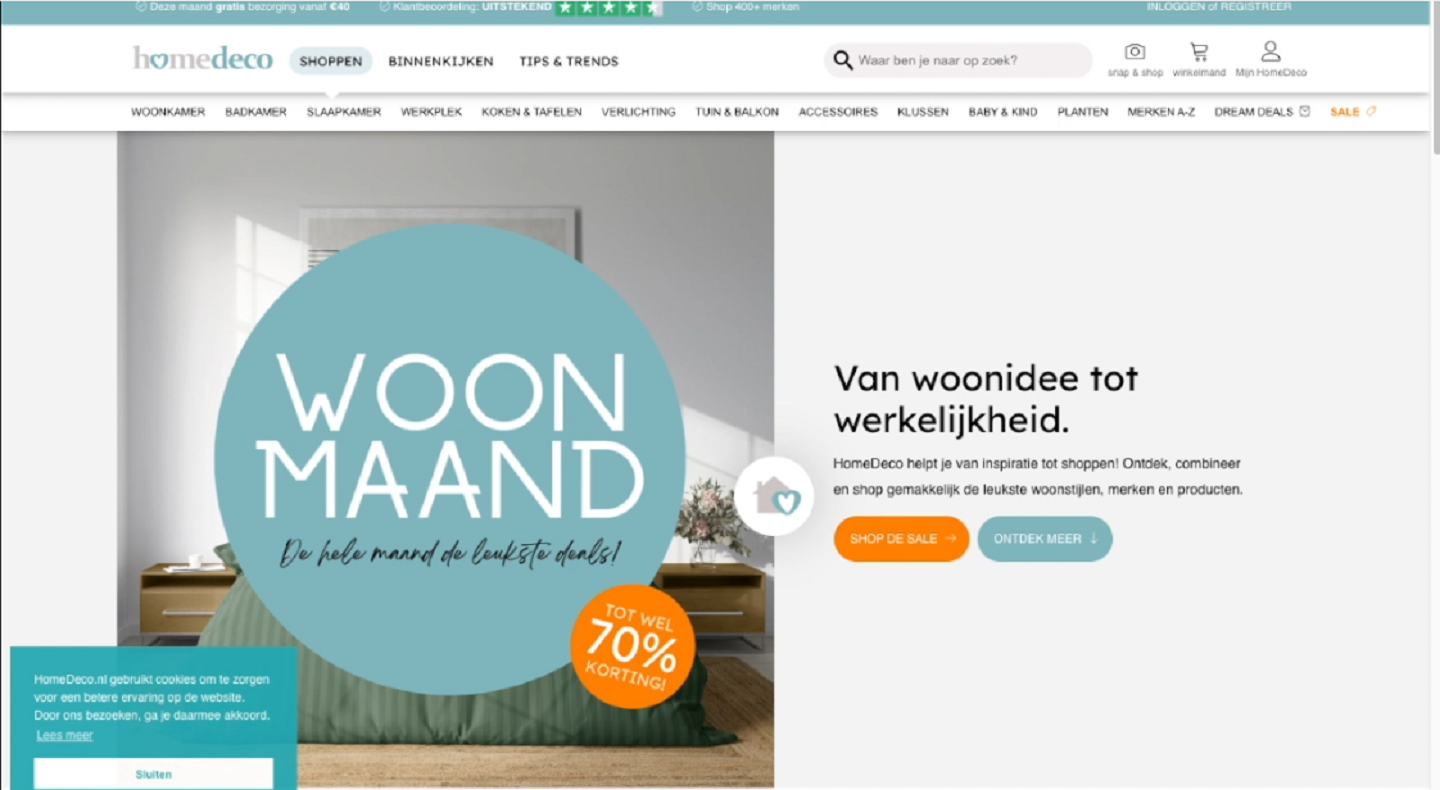Expand the VERLICHTING category menu
This screenshot has height=790, width=1440.
[638, 112]
